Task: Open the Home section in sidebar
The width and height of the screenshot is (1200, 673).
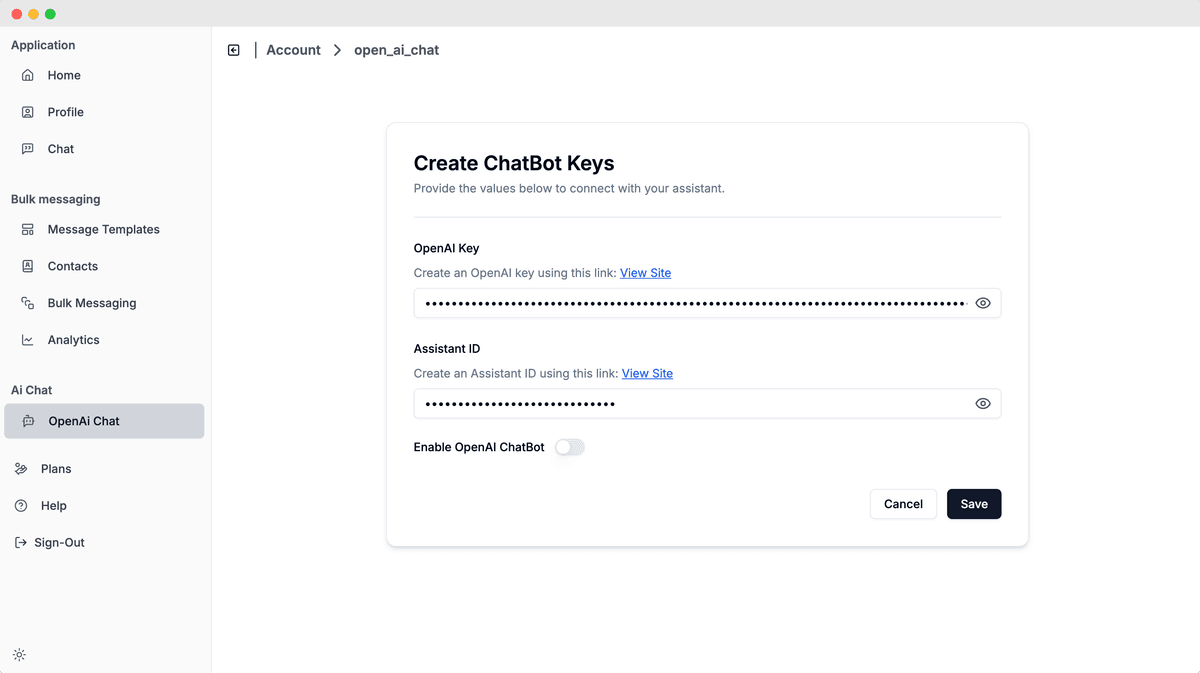Action: (29, 75)
